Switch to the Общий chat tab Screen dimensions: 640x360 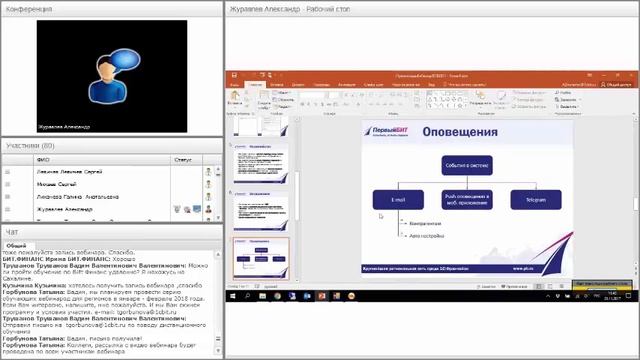(x=16, y=246)
